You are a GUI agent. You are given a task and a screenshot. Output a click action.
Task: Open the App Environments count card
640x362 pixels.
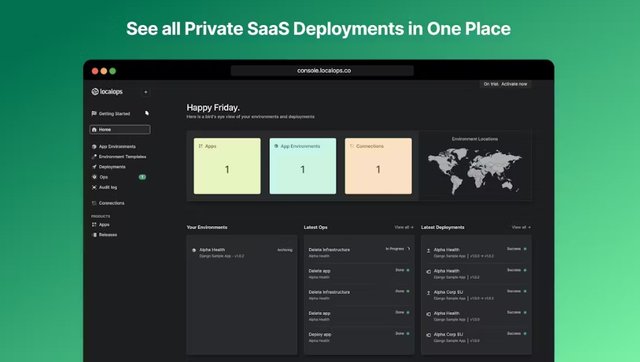click(x=303, y=166)
